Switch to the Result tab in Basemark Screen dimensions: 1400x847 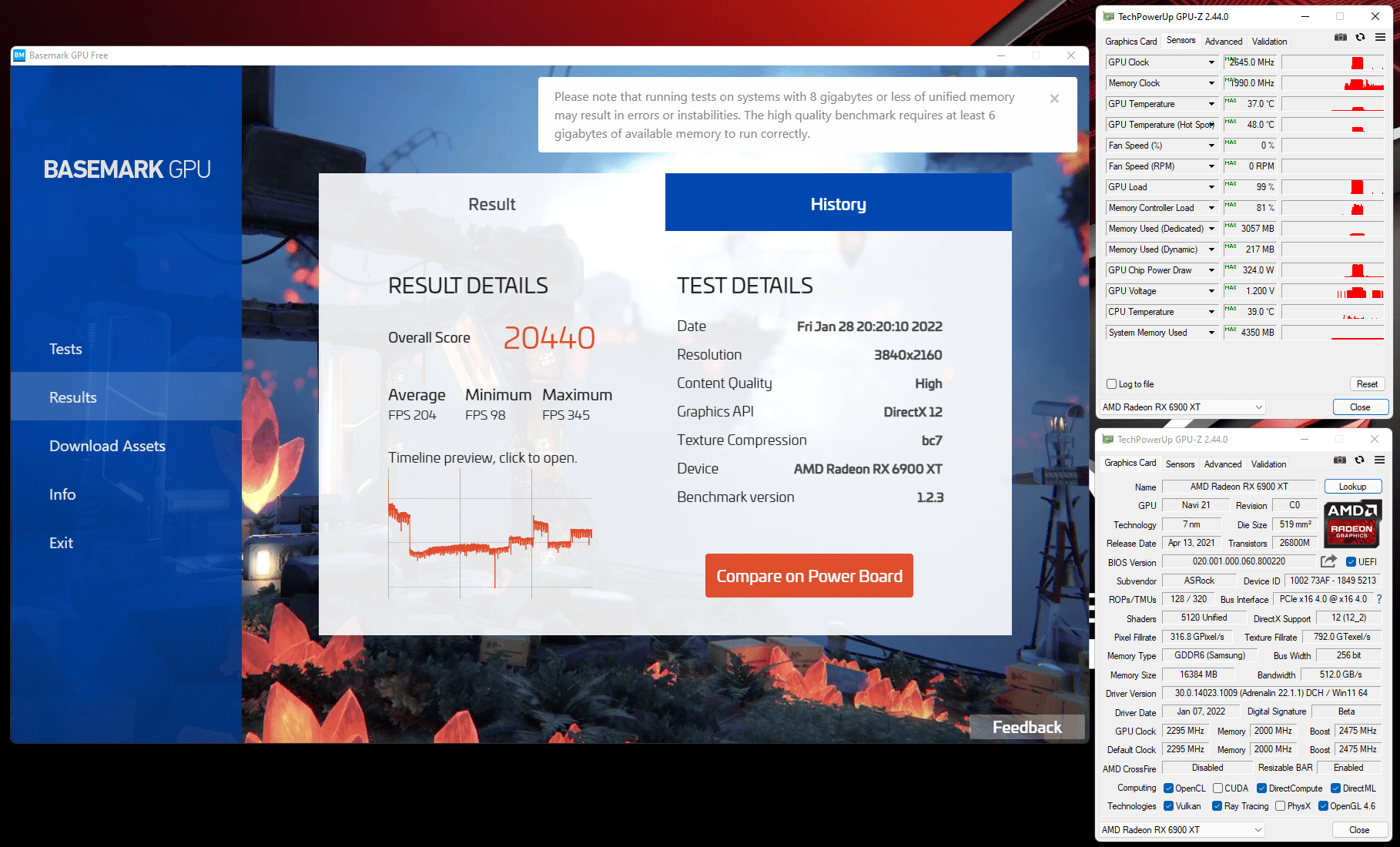(492, 204)
